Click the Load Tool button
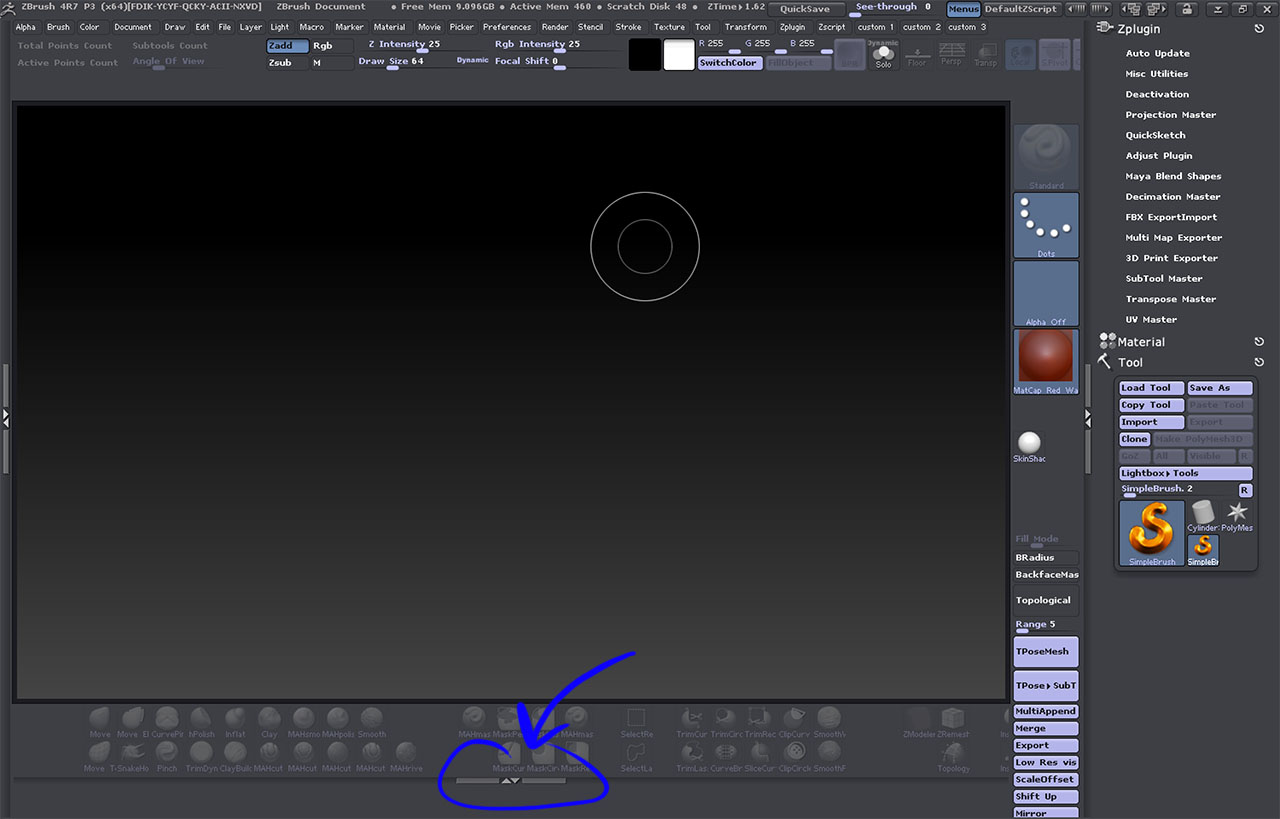 pyautogui.click(x=1151, y=388)
